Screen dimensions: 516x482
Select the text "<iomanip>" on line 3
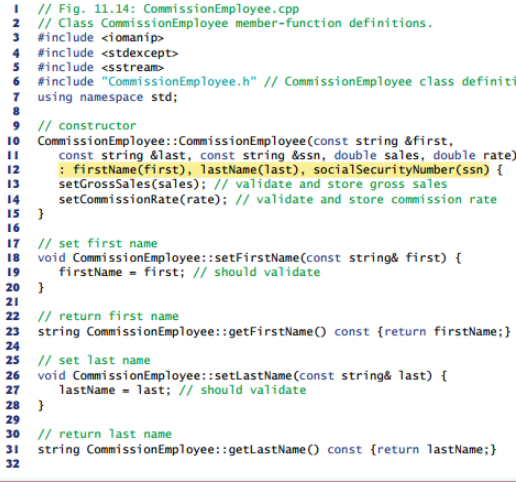click(132, 38)
